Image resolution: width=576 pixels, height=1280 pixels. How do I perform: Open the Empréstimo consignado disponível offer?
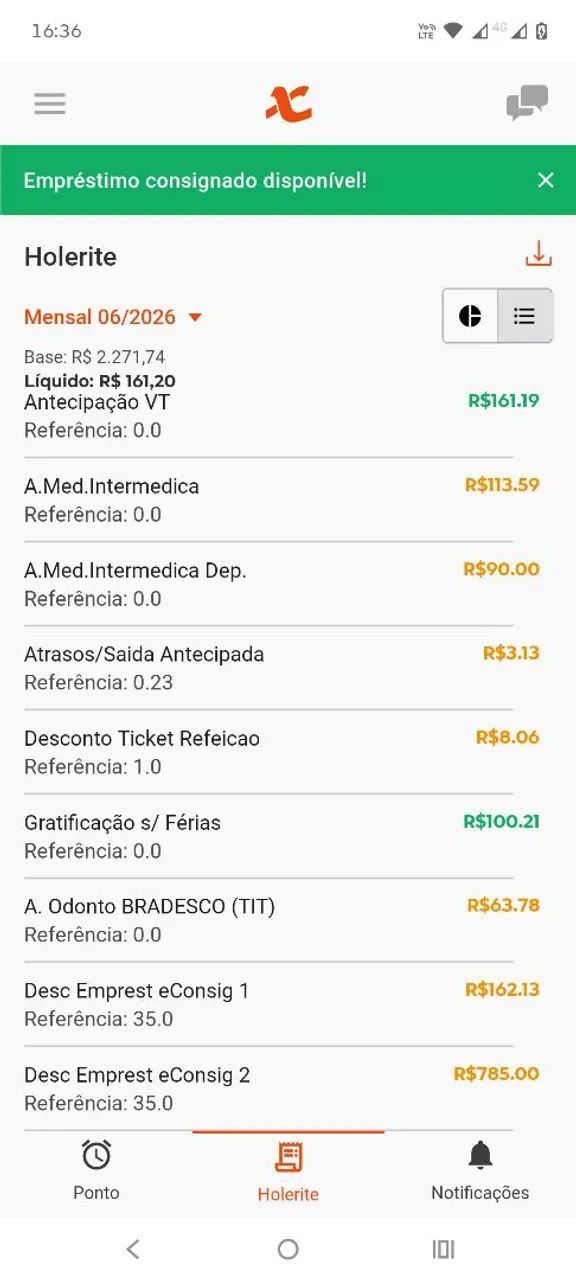click(195, 180)
